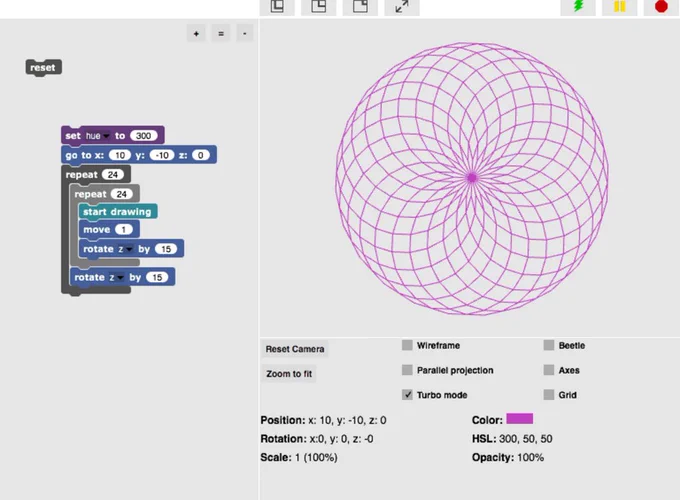
Task: Click the magenta spiral drawing in the 3D view
Action: (472, 178)
